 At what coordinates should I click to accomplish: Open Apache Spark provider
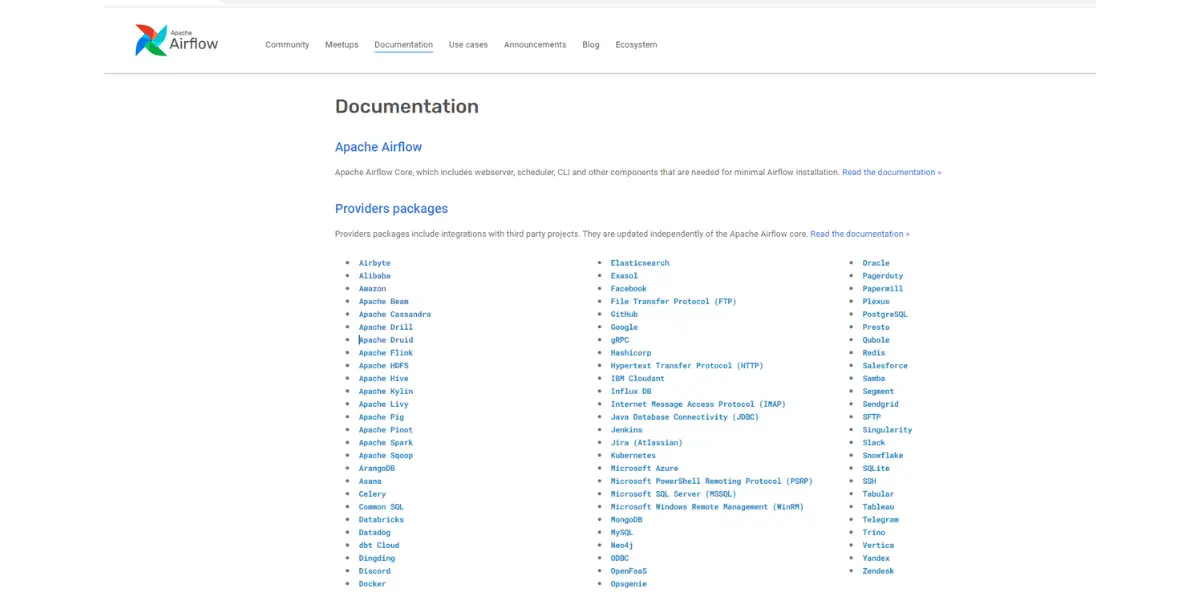(x=386, y=443)
